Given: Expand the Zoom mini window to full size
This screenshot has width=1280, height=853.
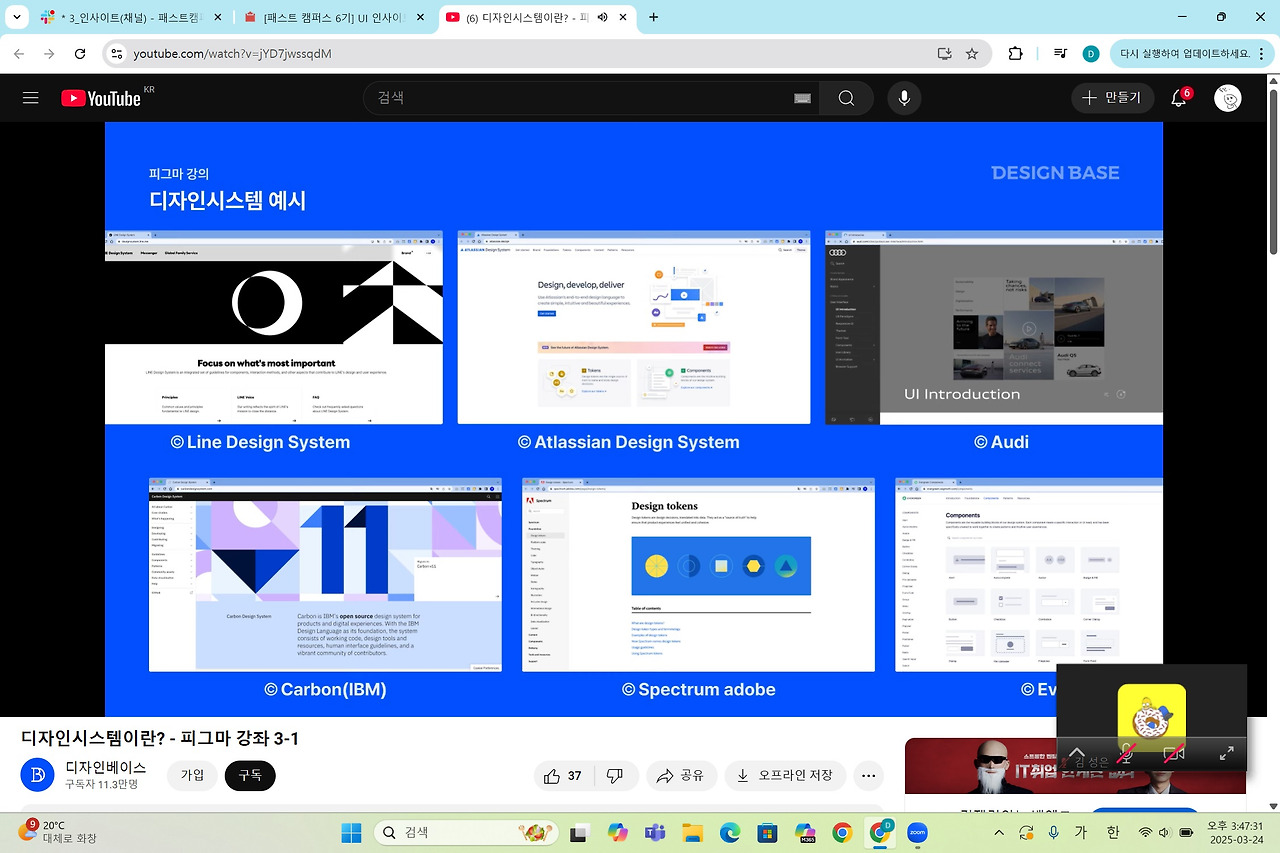Looking at the screenshot, I should click(1226, 753).
